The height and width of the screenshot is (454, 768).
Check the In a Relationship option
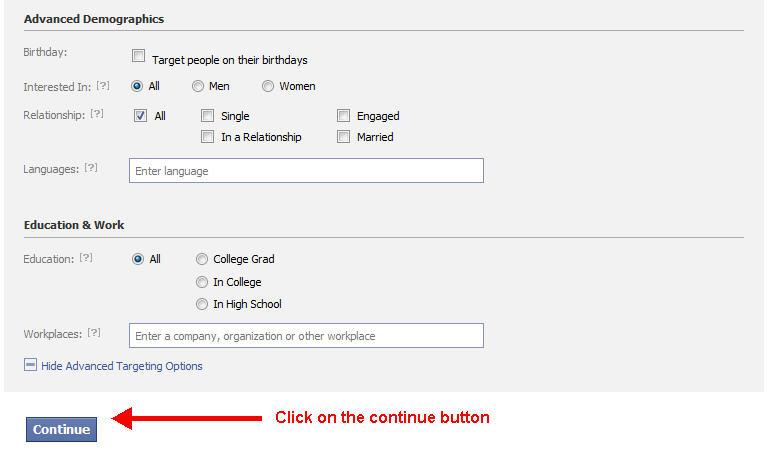coord(208,137)
